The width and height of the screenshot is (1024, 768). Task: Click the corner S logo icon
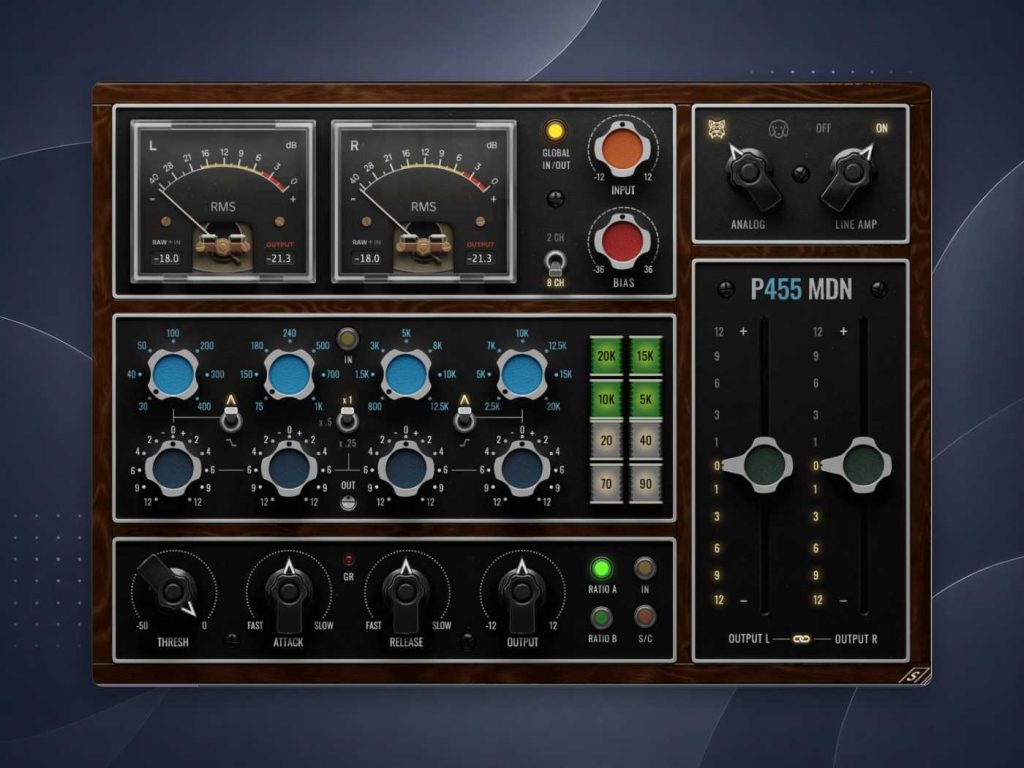[x=914, y=677]
